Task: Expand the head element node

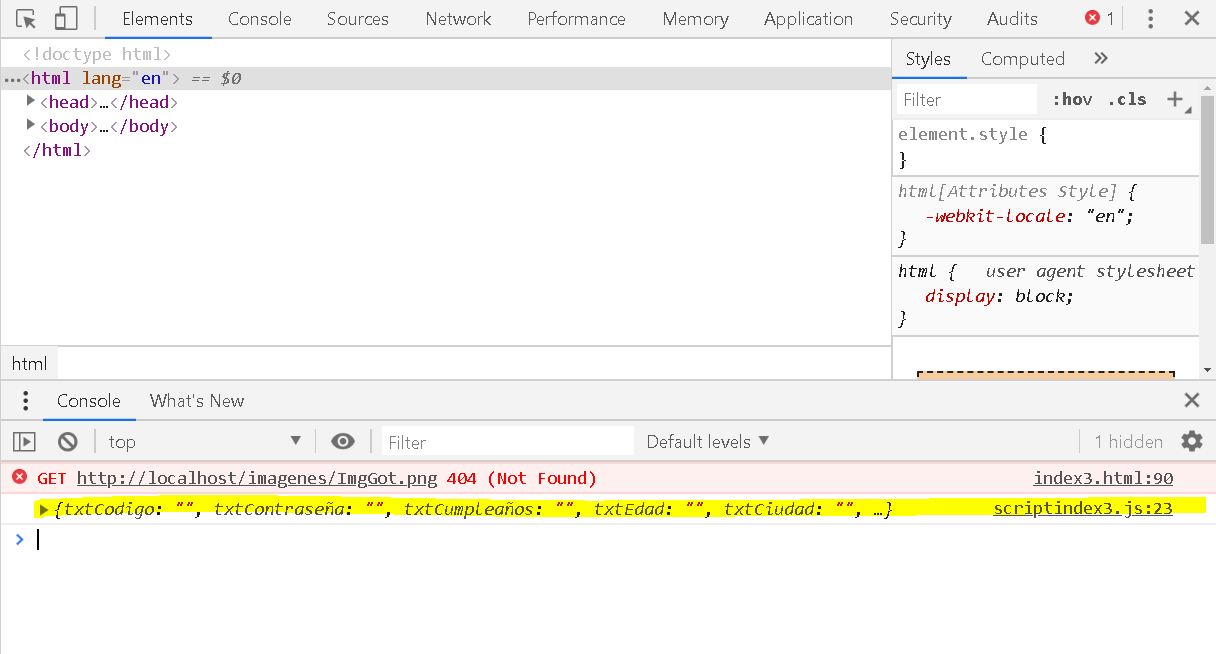Action: coord(31,101)
